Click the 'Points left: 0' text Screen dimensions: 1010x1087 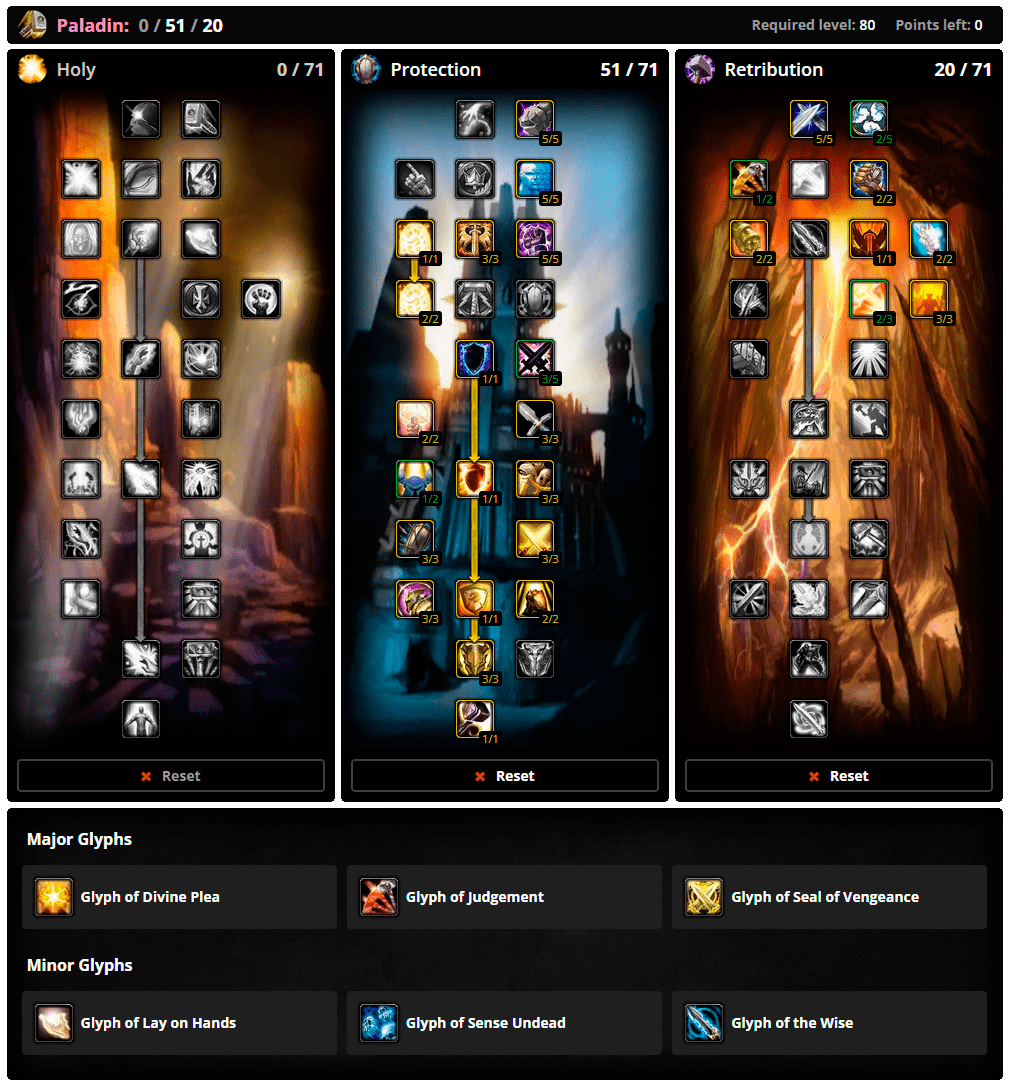click(x=939, y=25)
